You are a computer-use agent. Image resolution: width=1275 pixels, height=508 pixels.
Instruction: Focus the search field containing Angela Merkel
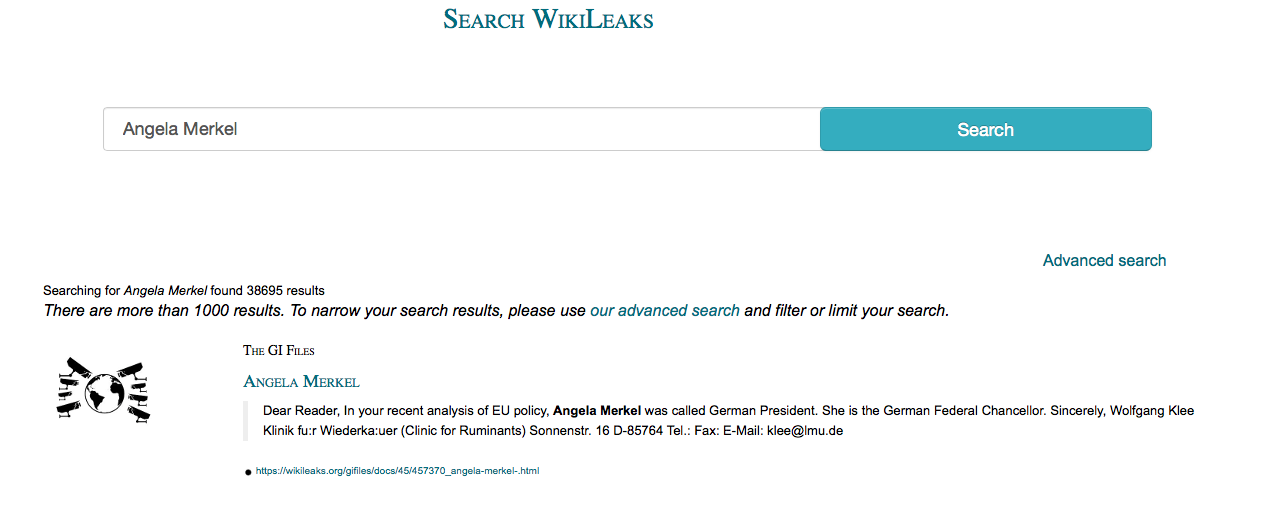462,129
